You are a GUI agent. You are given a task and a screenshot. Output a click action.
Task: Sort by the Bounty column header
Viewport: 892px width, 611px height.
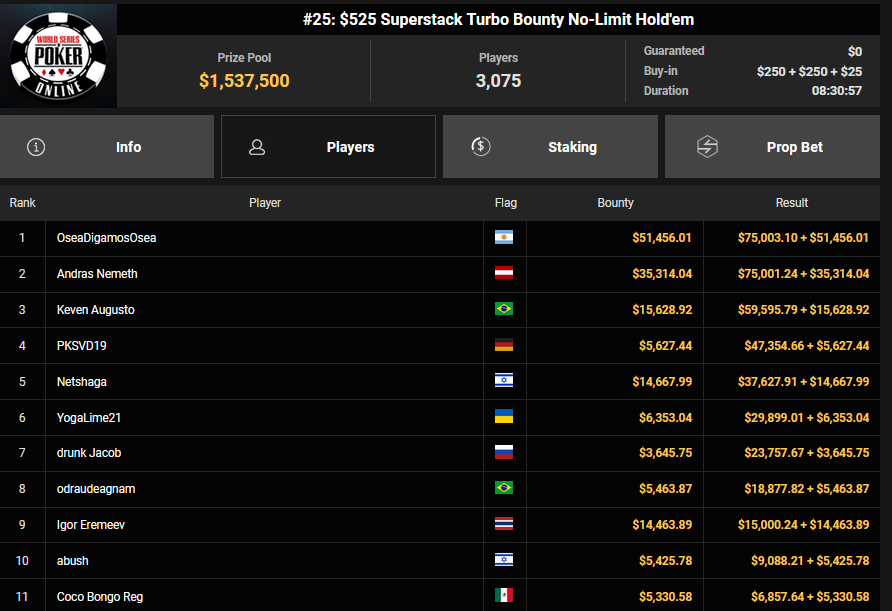tap(615, 203)
